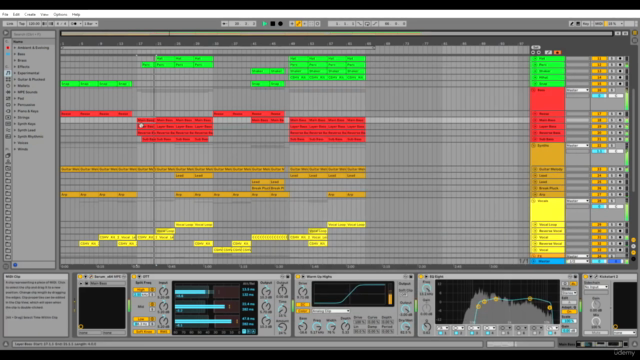
Task: Select the Audio Effects category icon
Action: pyautogui.click(x=8, y=92)
